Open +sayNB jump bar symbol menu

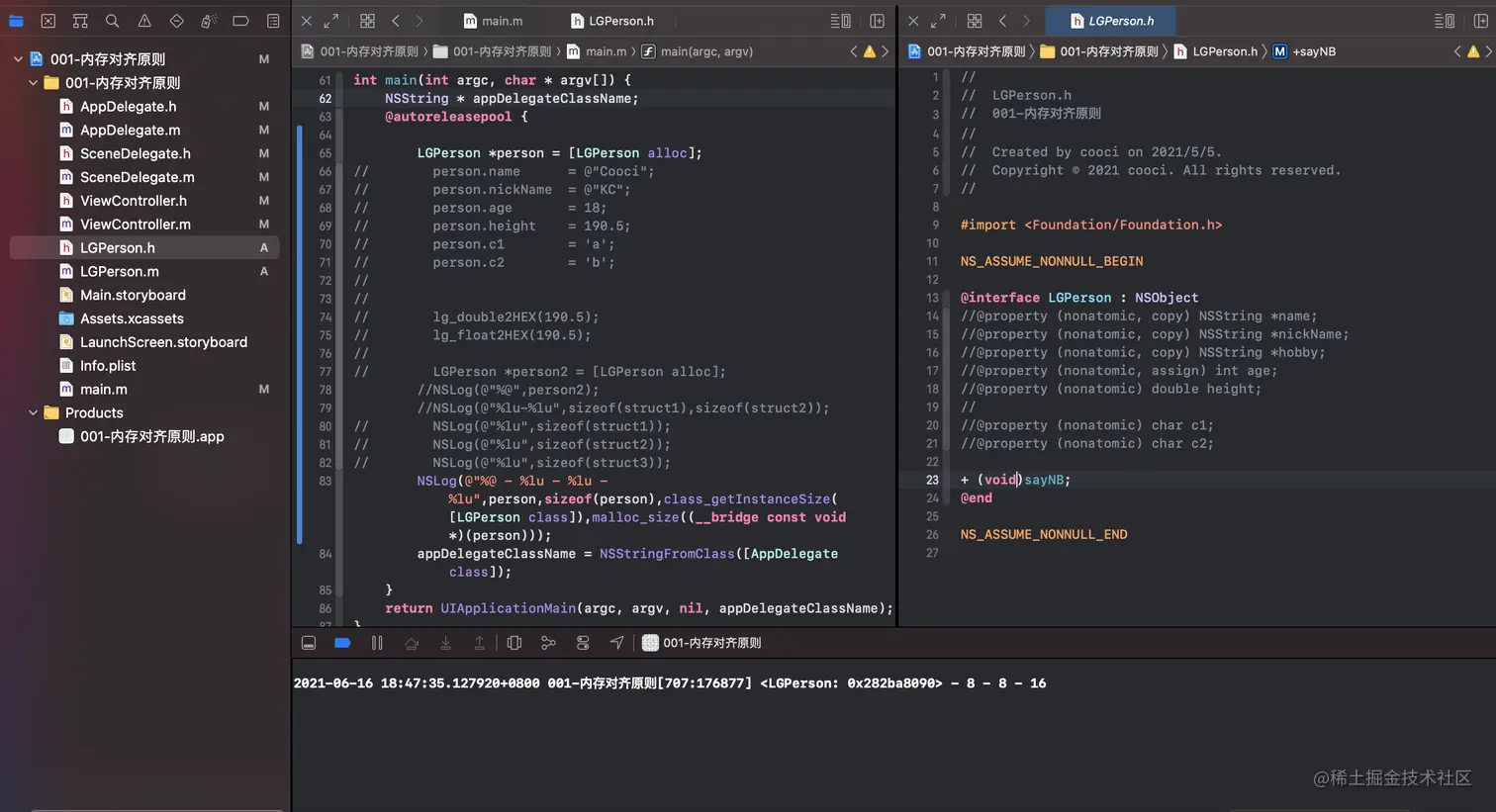(1304, 51)
